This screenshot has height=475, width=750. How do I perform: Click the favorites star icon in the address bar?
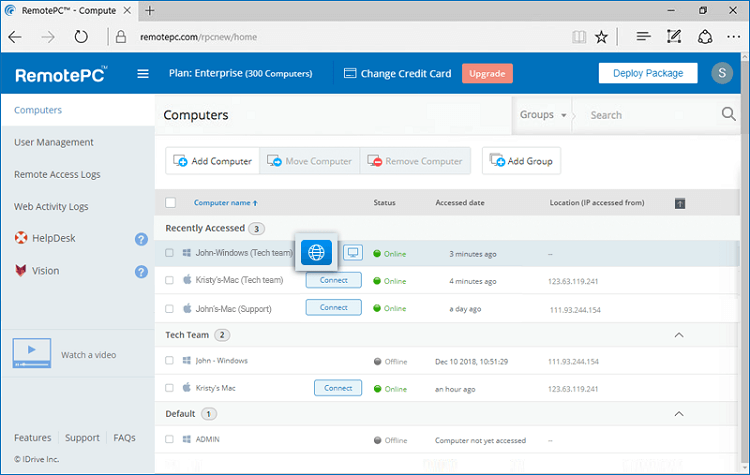pos(601,37)
